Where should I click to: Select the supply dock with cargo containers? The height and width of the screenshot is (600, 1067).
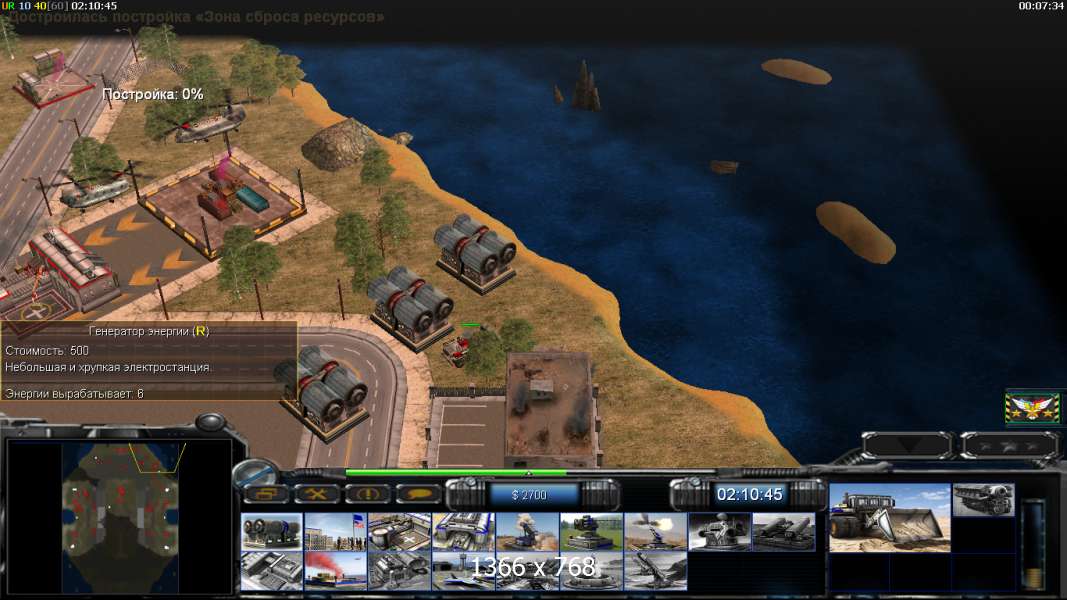pyautogui.click(x=225, y=201)
